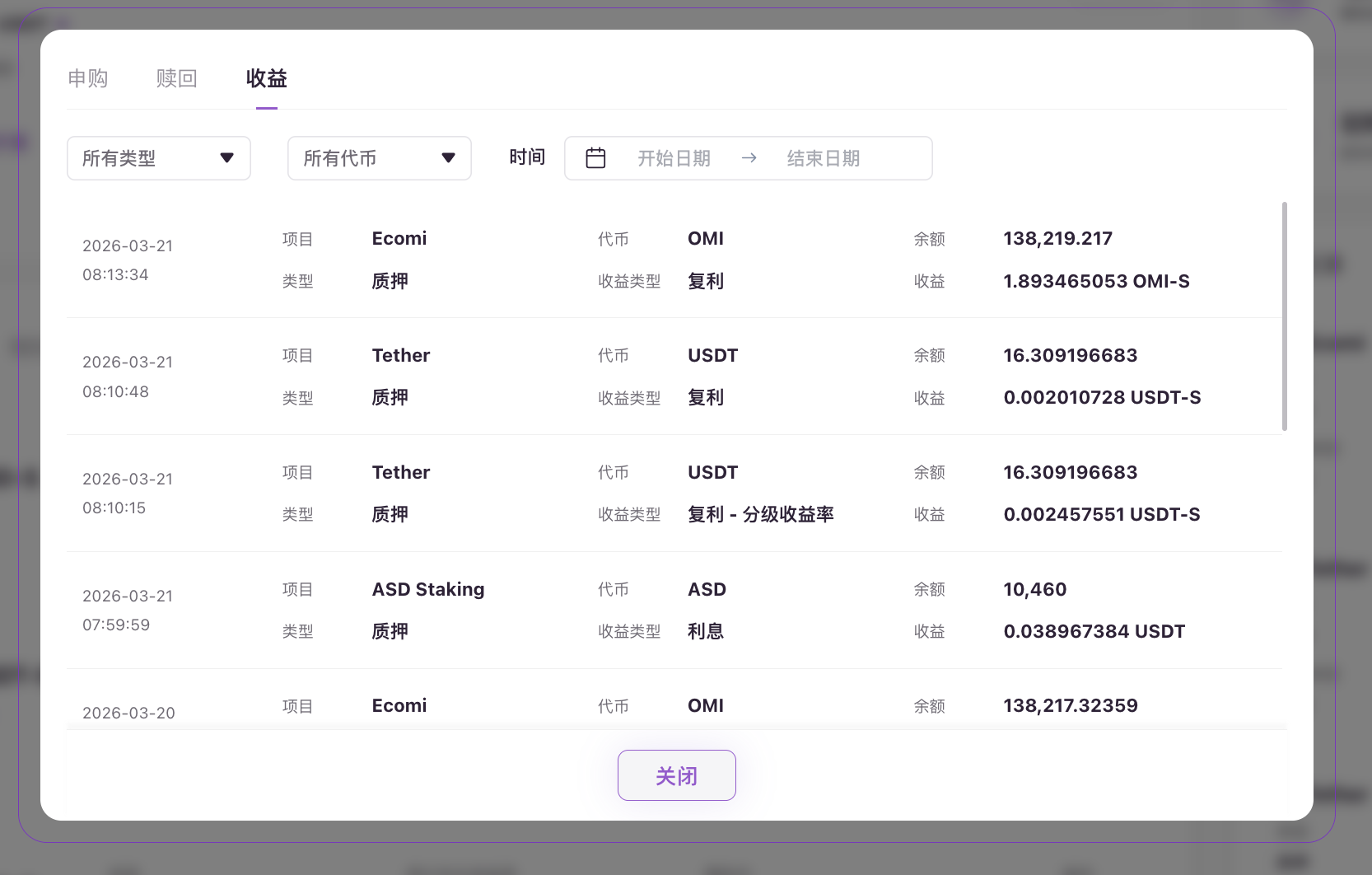Click the 138,219.217 balance value
Image resolution: width=1372 pixels, height=875 pixels.
[x=1057, y=239]
